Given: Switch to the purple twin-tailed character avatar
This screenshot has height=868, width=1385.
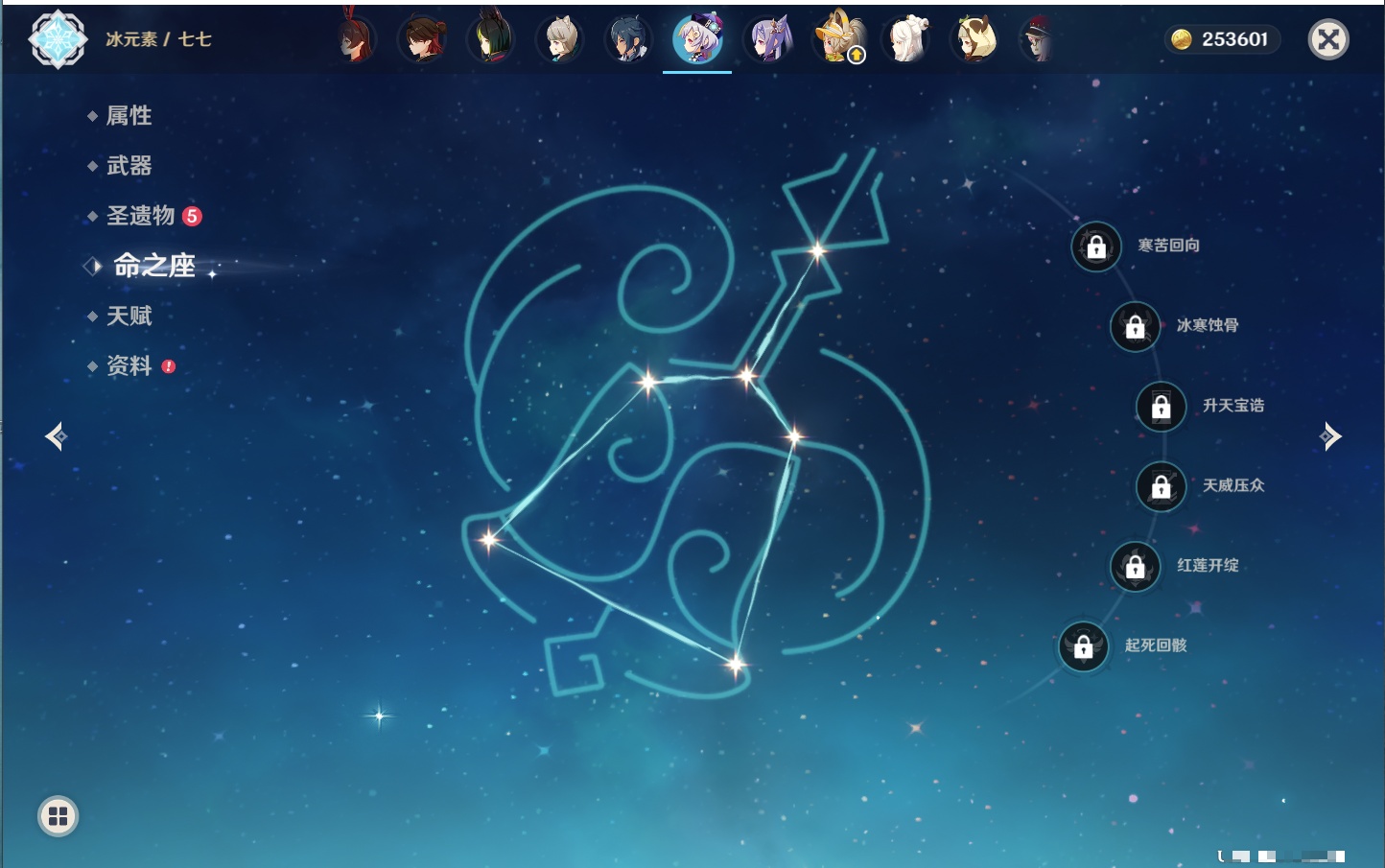Looking at the screenshot, I should tap(769, 39).
